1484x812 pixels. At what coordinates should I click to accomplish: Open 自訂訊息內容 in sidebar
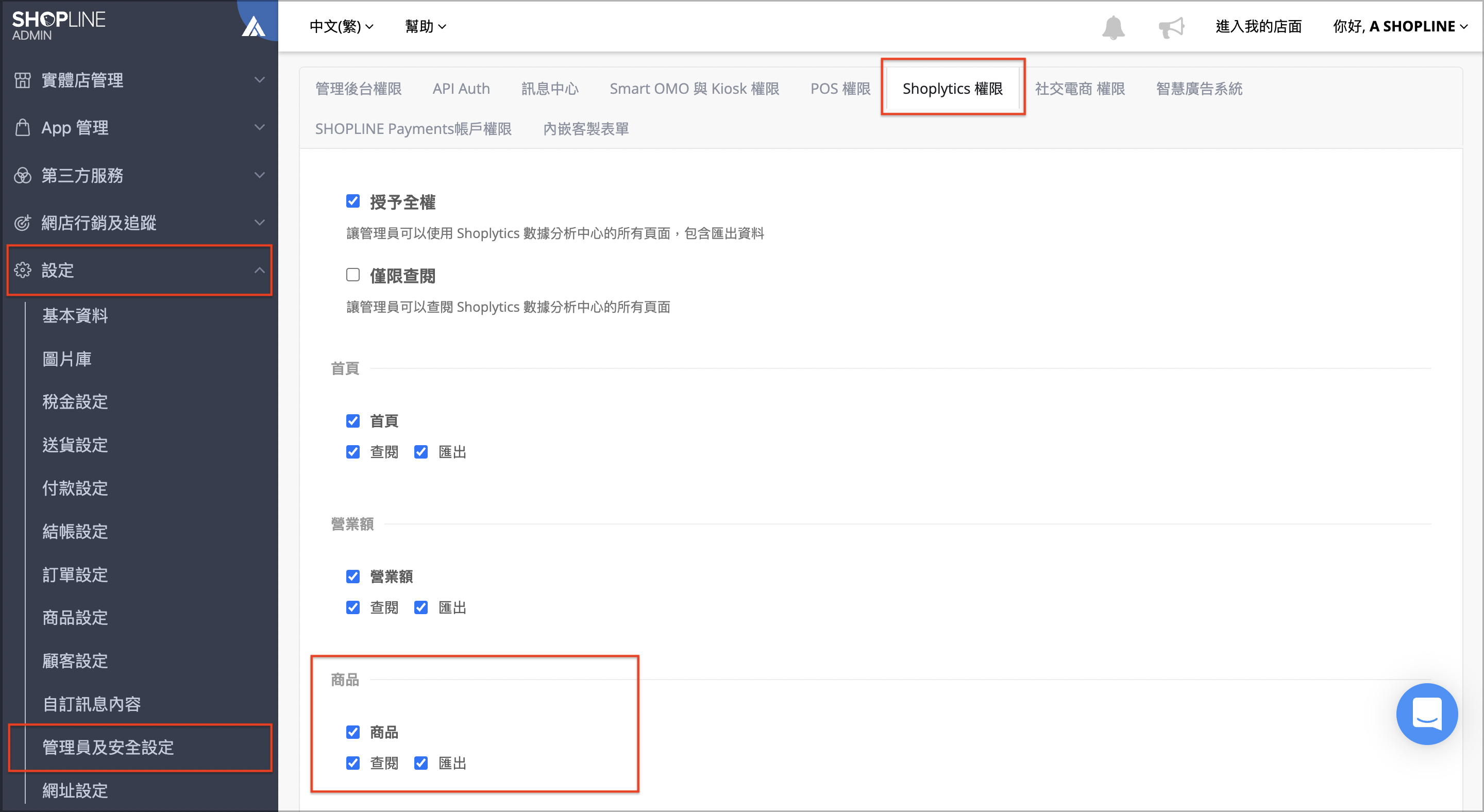pyautogui.click(x=92, y=704)
